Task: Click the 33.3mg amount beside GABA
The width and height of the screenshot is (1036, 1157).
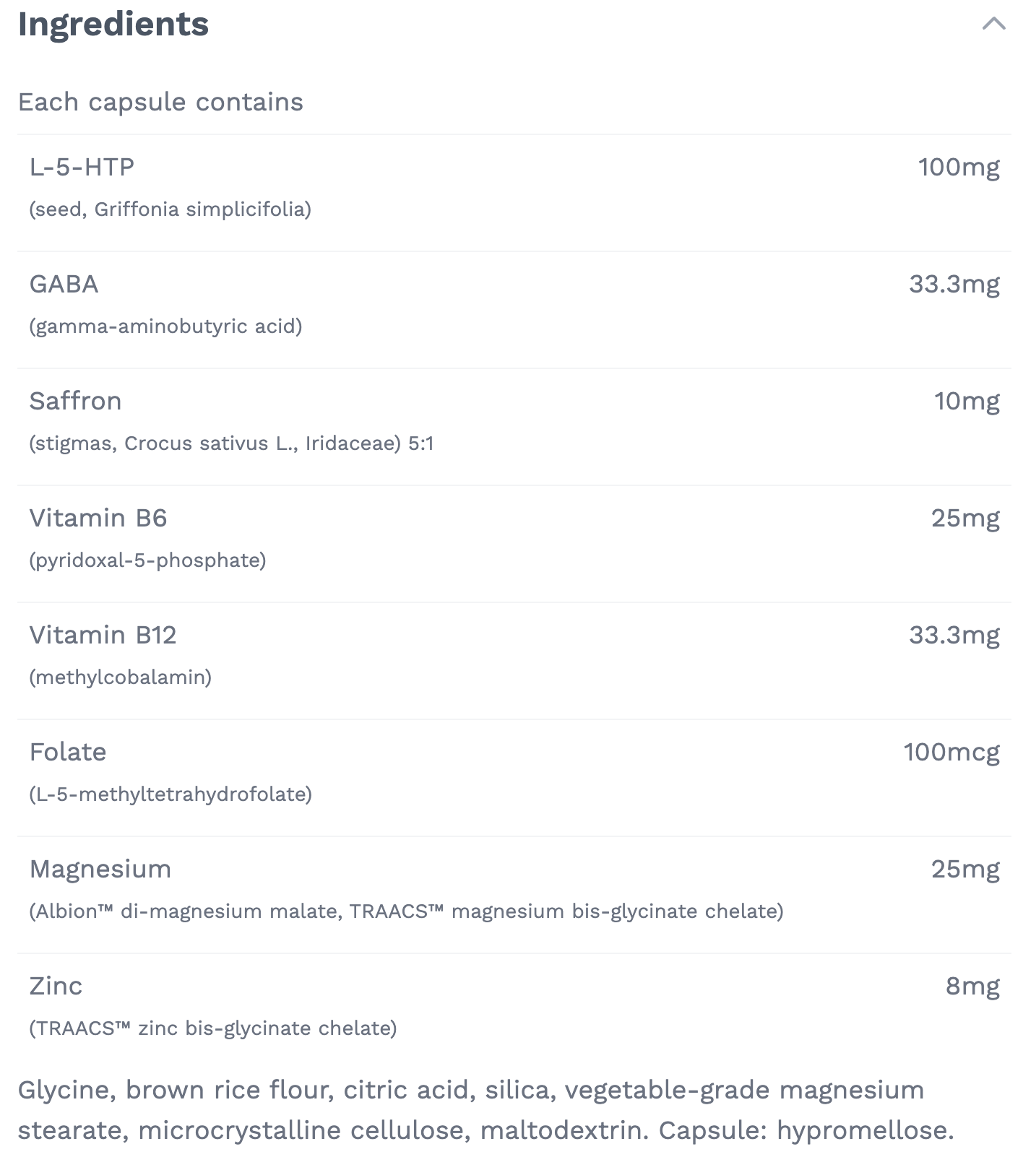Action: click(954, 285)
